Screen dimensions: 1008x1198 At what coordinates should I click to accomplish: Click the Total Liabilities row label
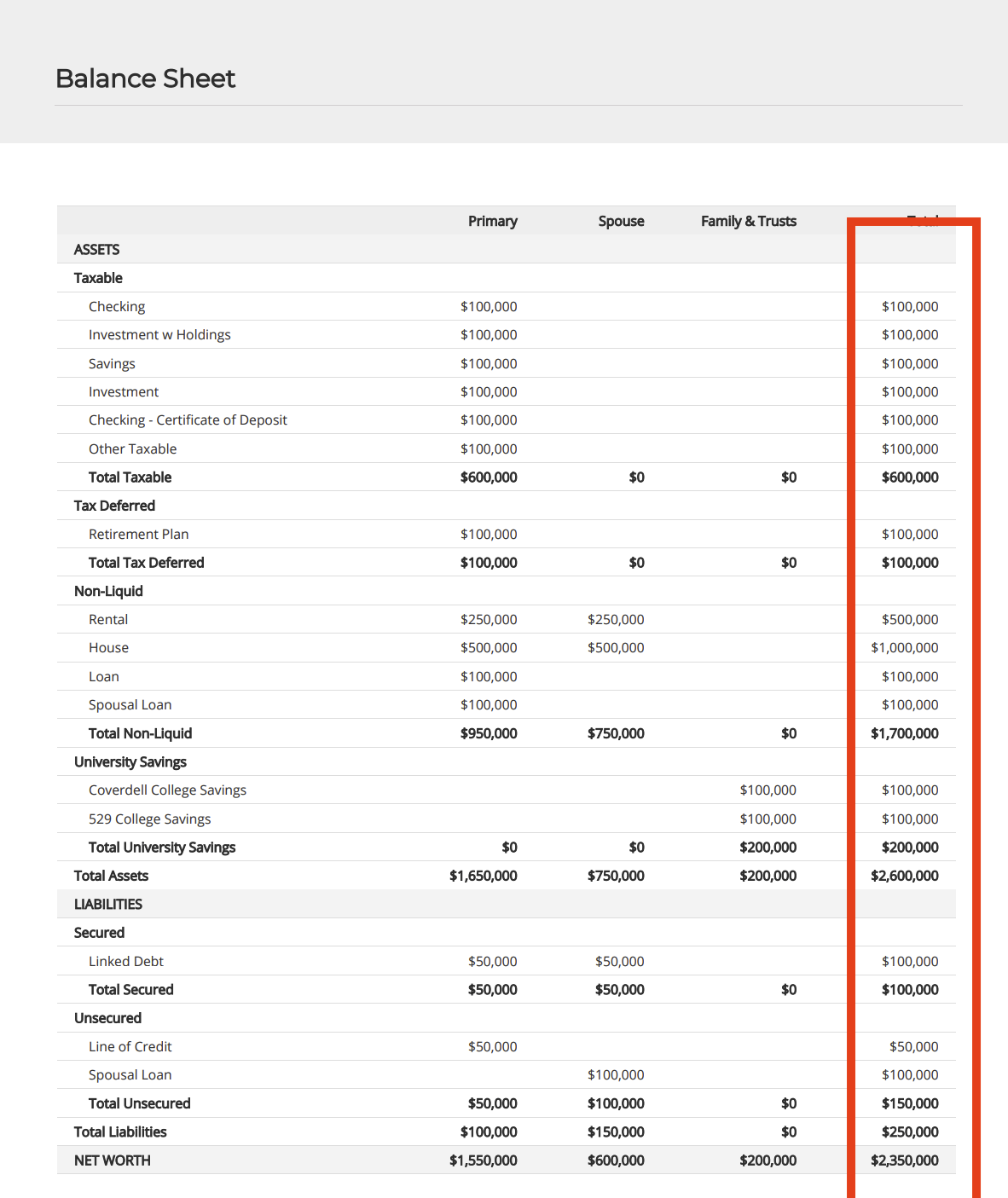120,1132
